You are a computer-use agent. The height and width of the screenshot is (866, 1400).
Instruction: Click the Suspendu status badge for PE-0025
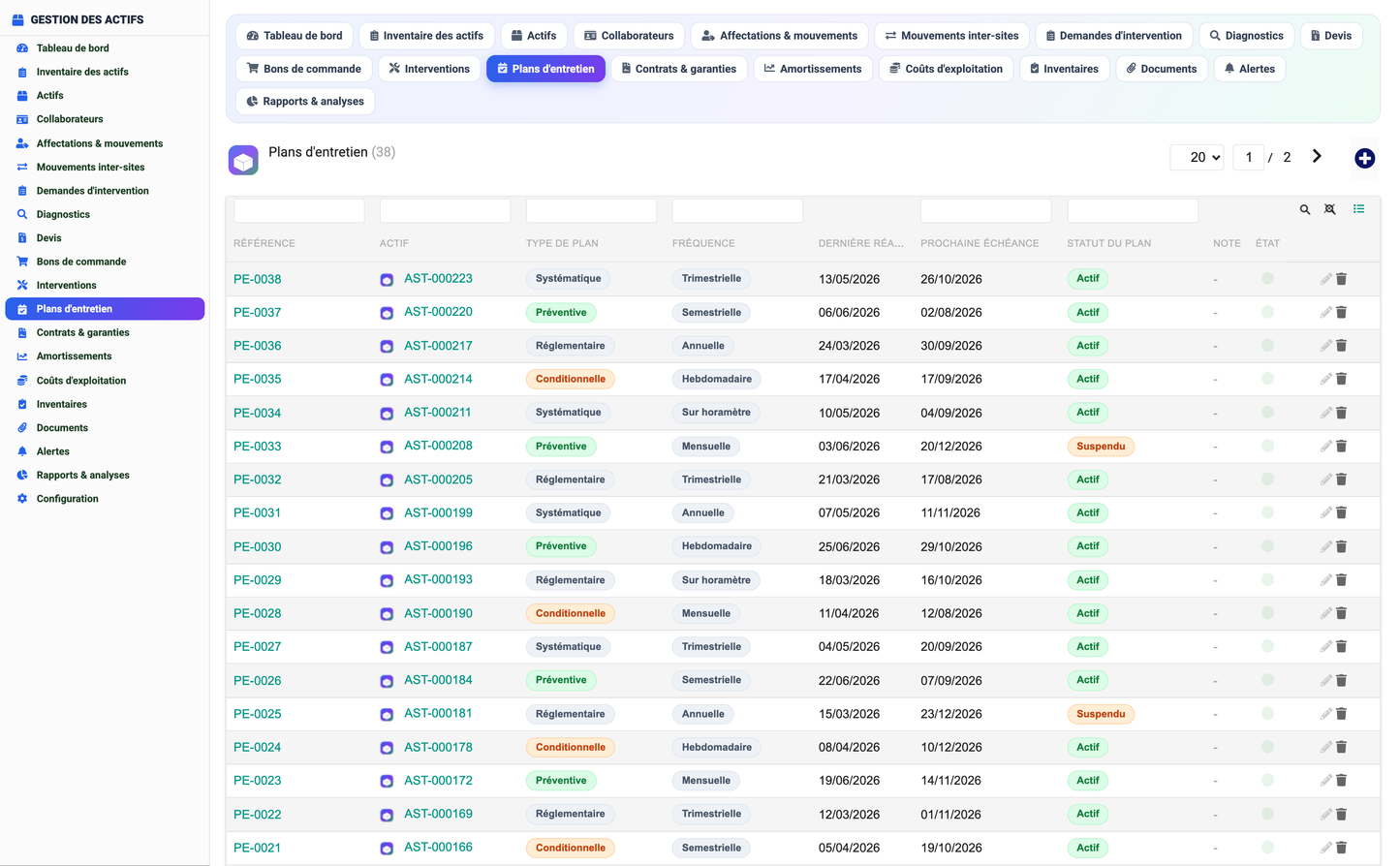tap(1101, 714)
